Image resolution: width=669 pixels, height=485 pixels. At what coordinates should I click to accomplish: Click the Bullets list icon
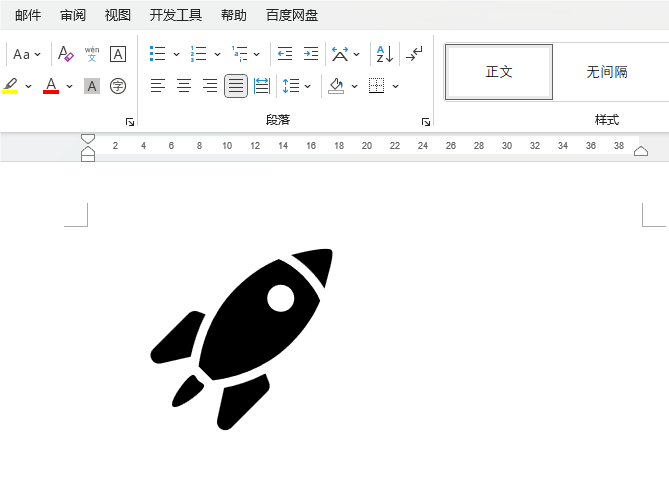[x=157, y=54]
